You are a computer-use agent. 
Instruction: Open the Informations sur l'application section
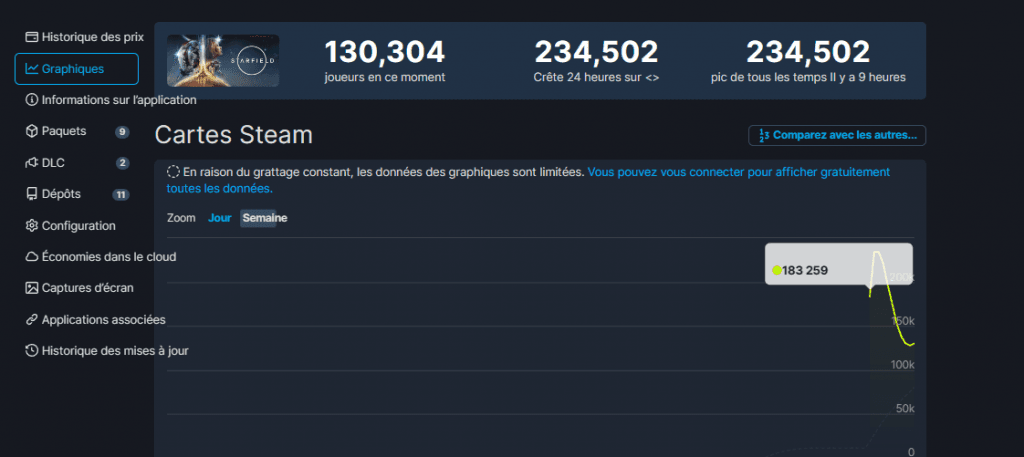(x=118, y=100)
